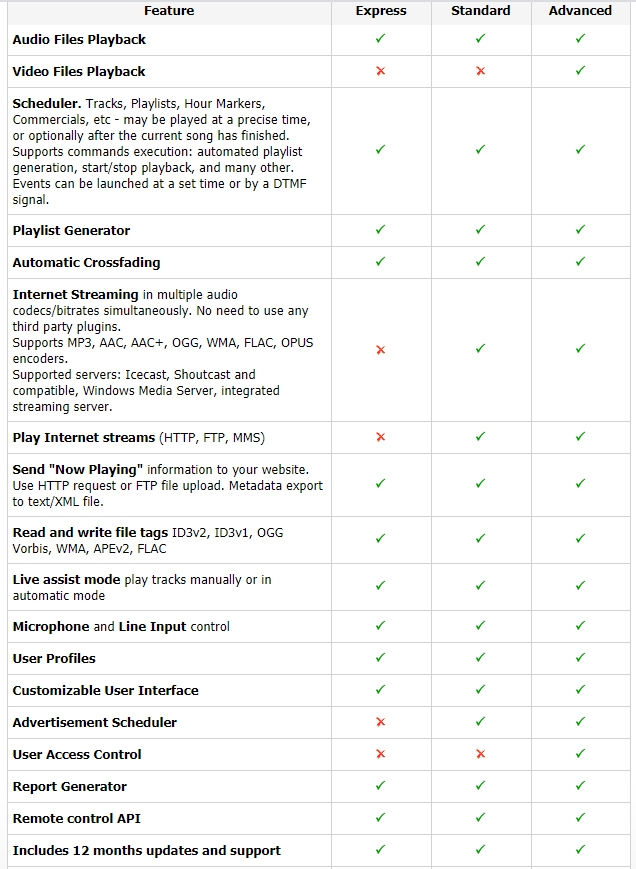
Task: Click Includes 12 months updates and support
Action: click(x=146, y=850)
